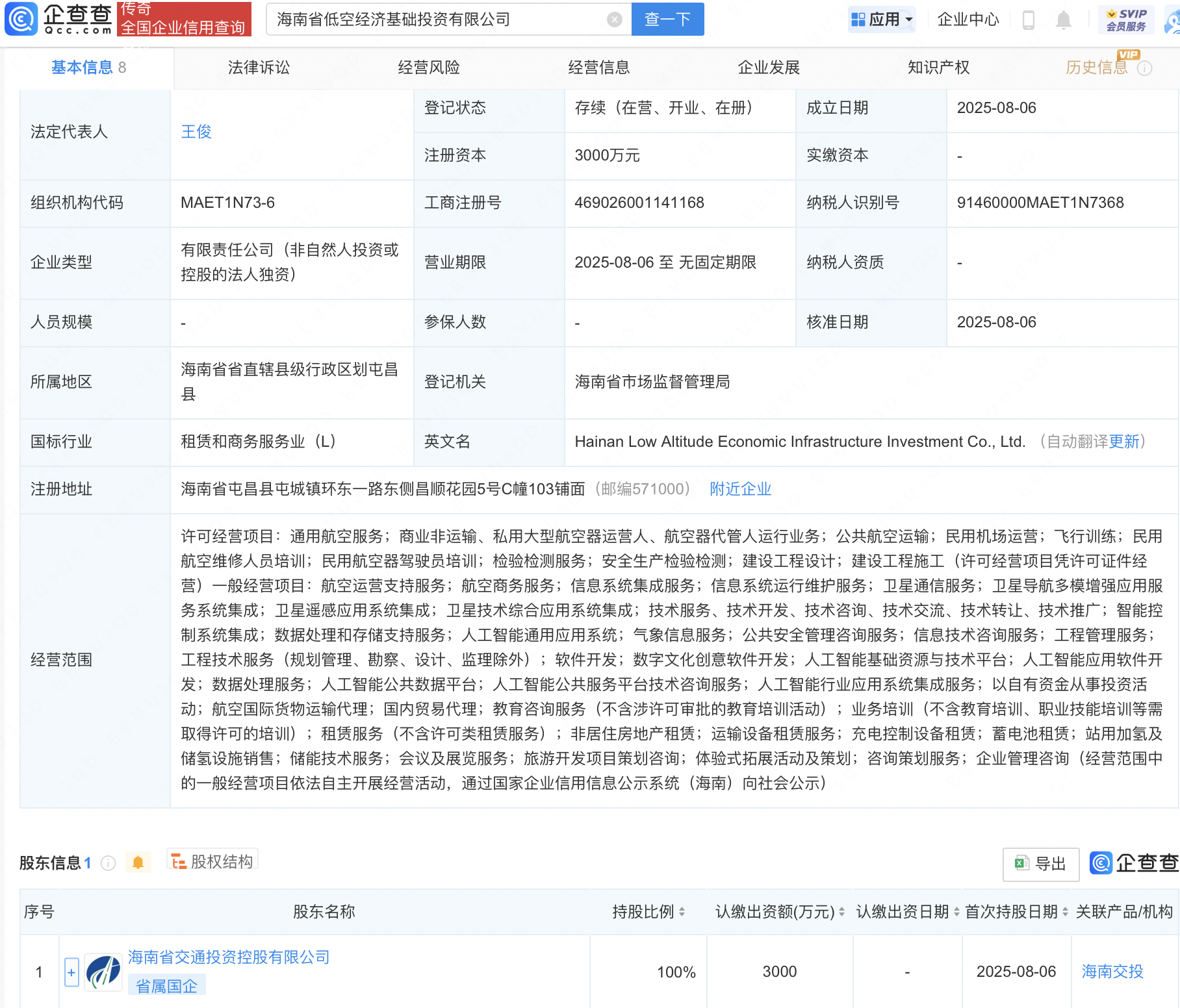Select registration number 469026001141168

[x=639, y=203]
